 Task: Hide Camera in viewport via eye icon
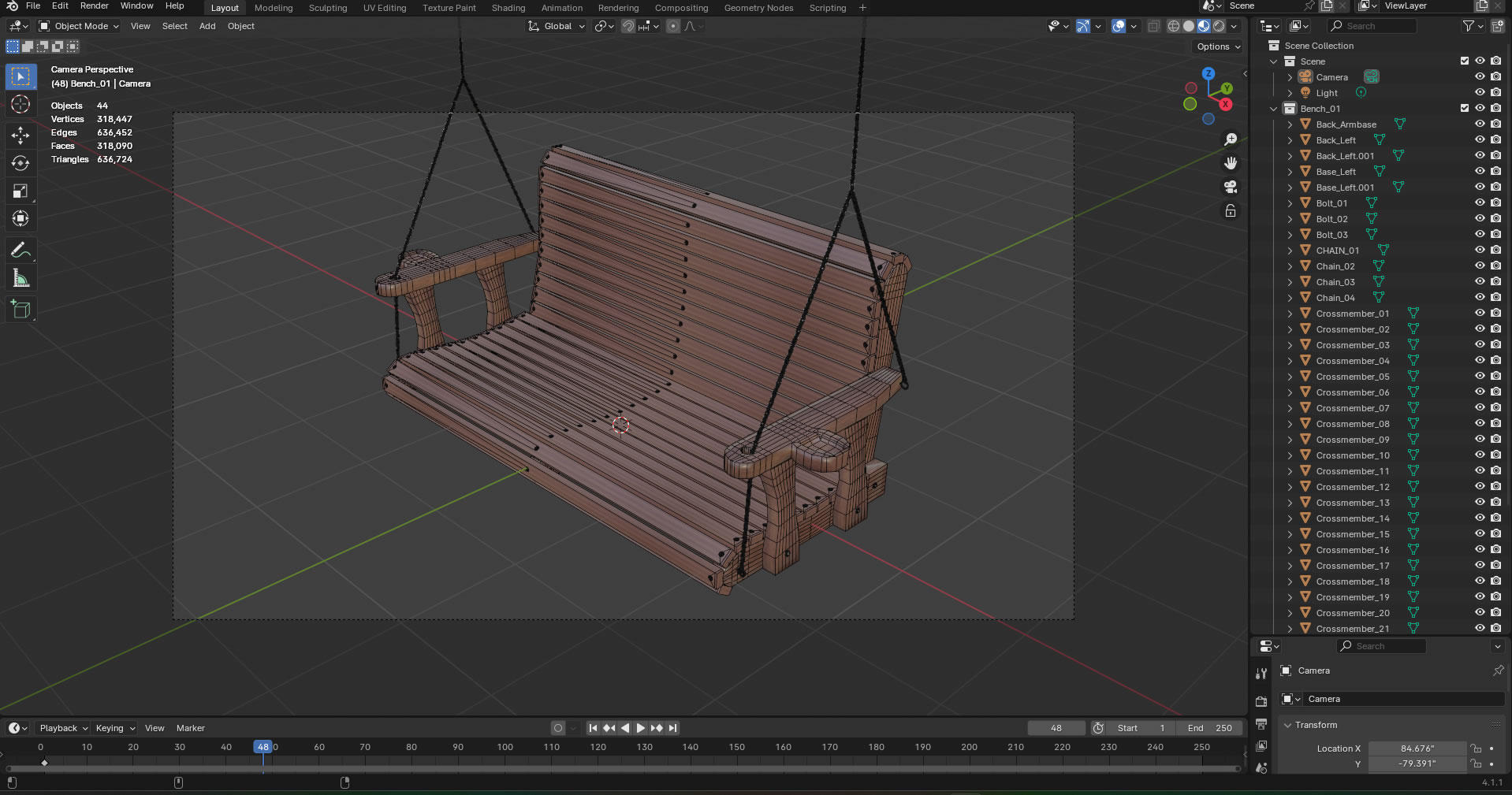point(1480,76)
